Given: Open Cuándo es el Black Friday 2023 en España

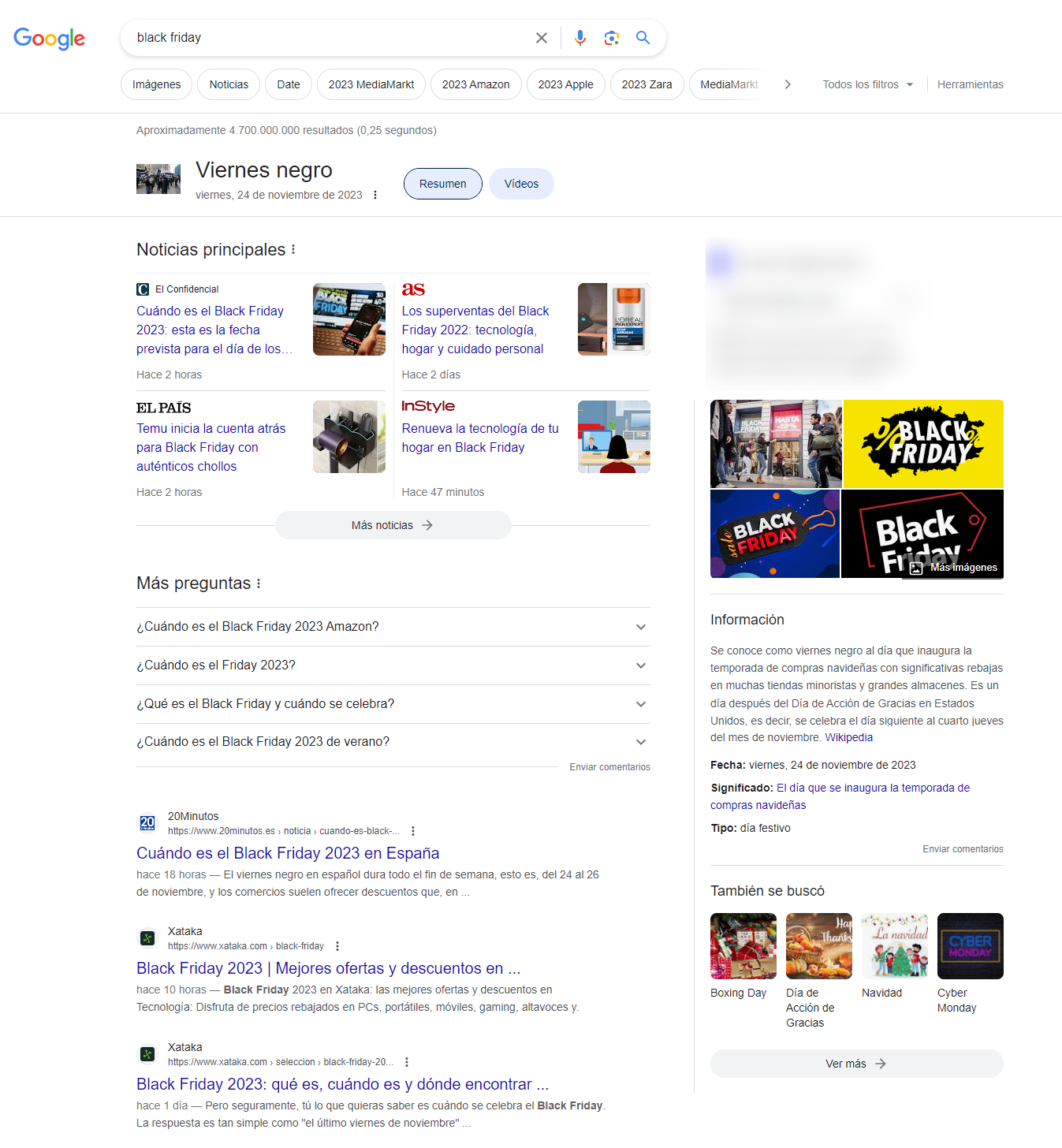Looking at the screenshot, I should (x=288, y=853).
